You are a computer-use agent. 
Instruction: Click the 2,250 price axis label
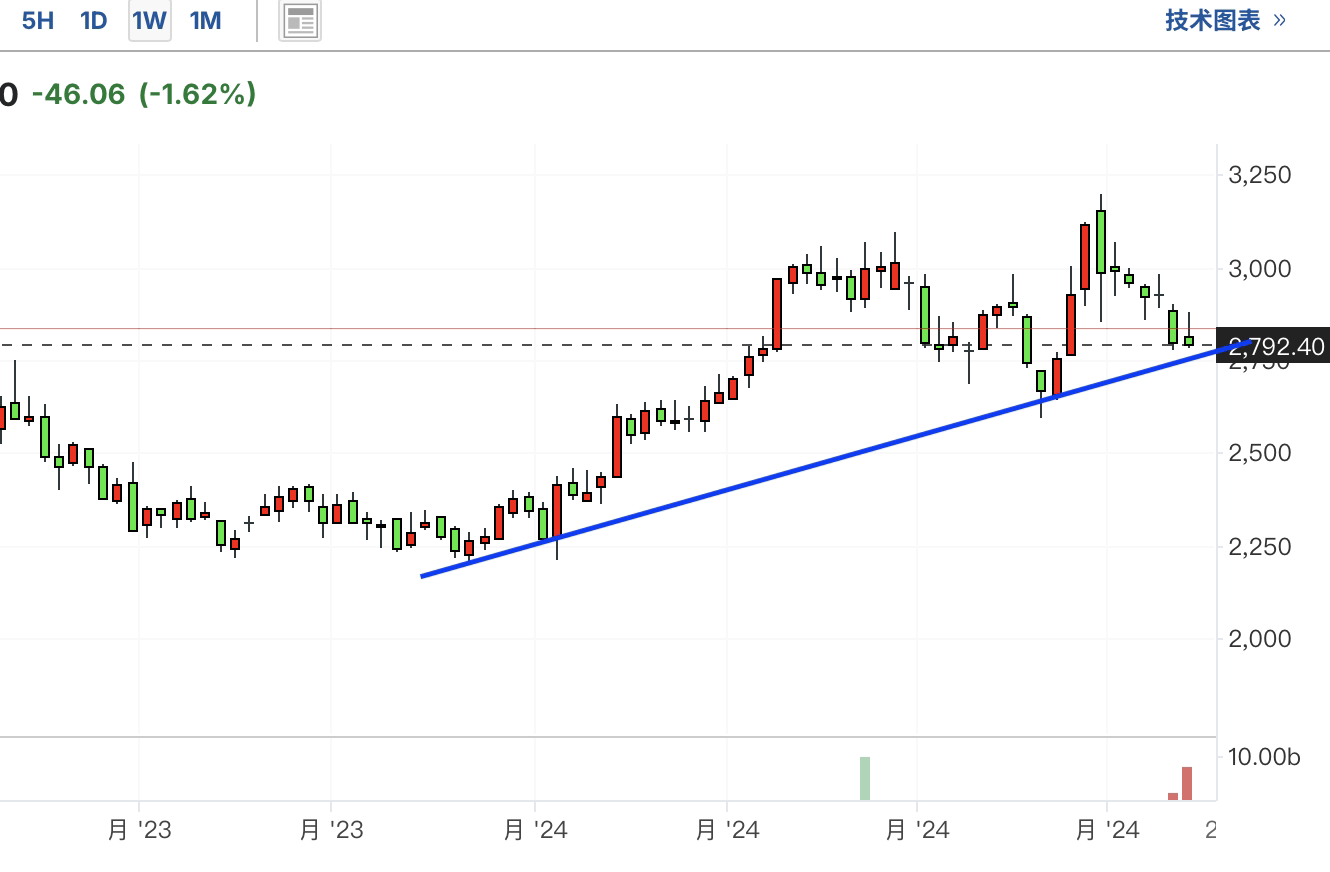[1259, 547]
